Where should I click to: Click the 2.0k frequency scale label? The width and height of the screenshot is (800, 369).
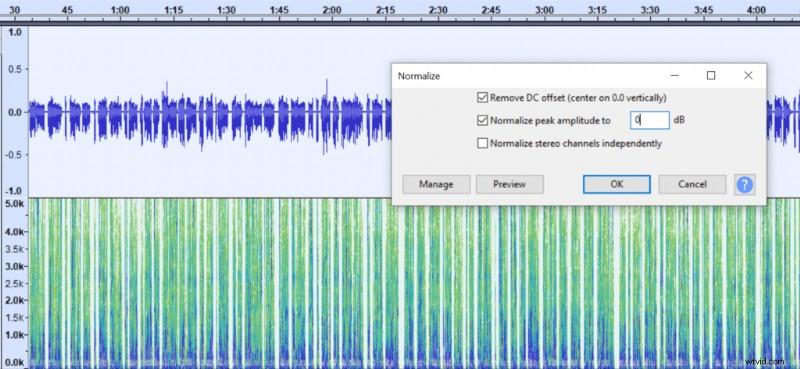[x=14, y=301]
